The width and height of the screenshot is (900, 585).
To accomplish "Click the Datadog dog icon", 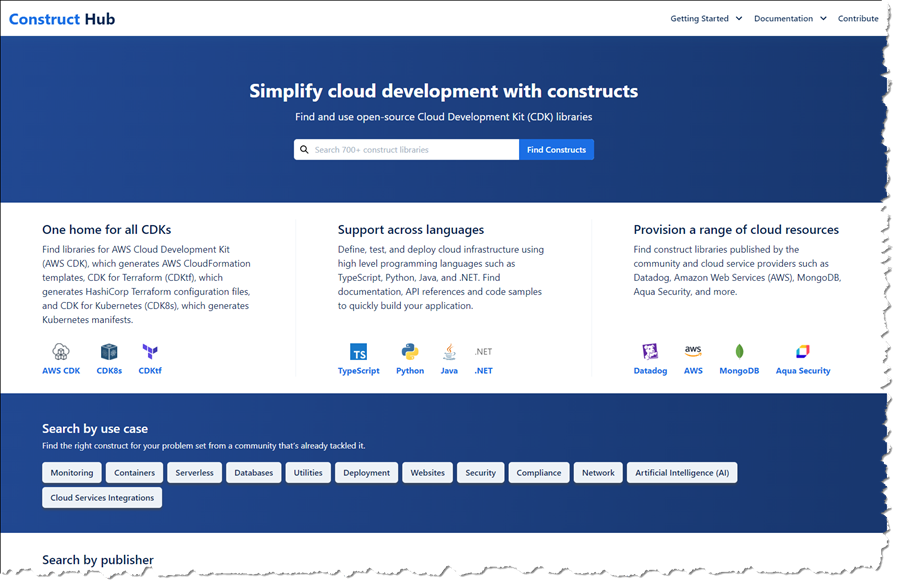I will click(650, 351).
